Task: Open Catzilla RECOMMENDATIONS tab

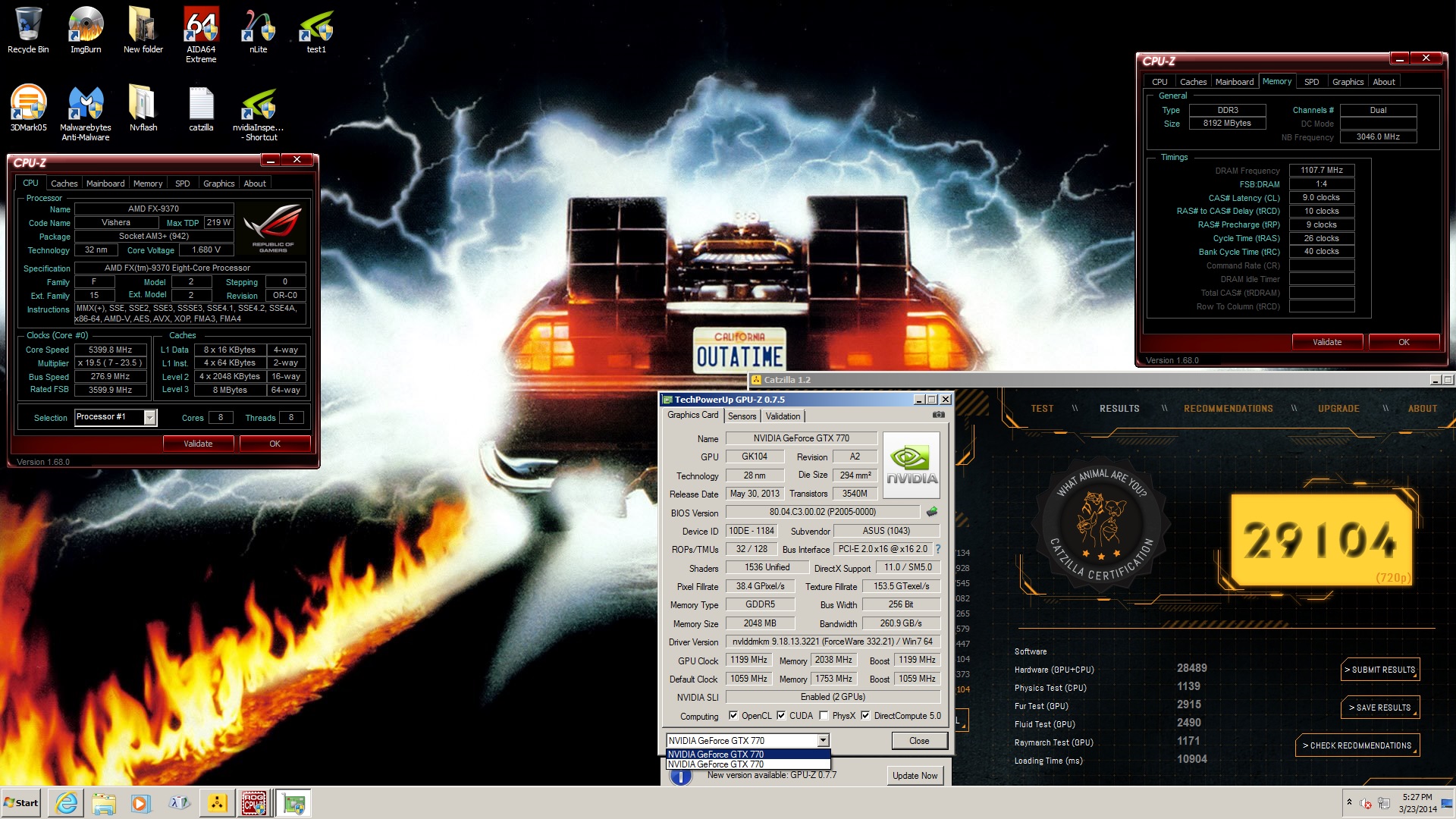Action: click(x=1228, y=409)
